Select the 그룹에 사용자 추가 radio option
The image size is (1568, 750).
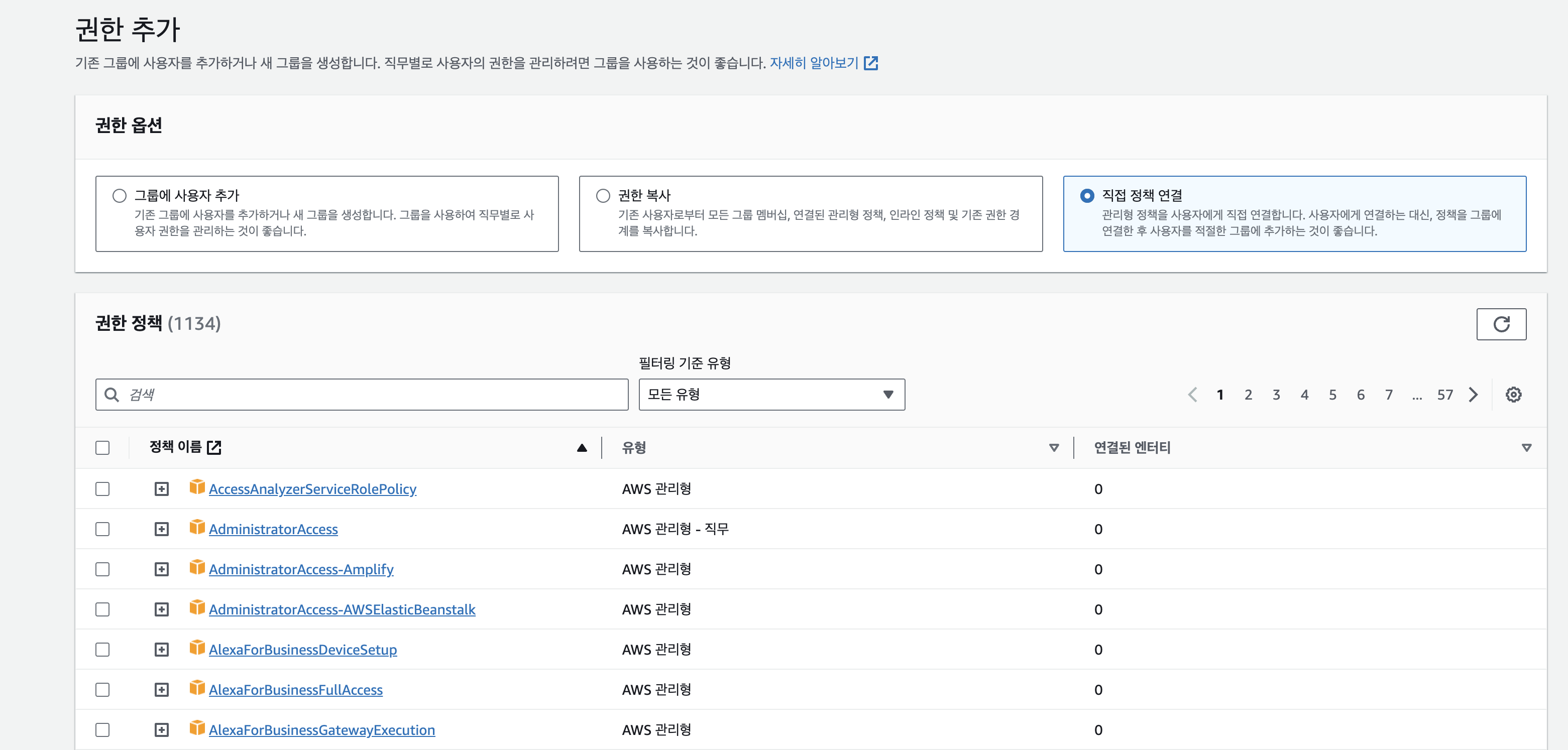pos(120,196)
